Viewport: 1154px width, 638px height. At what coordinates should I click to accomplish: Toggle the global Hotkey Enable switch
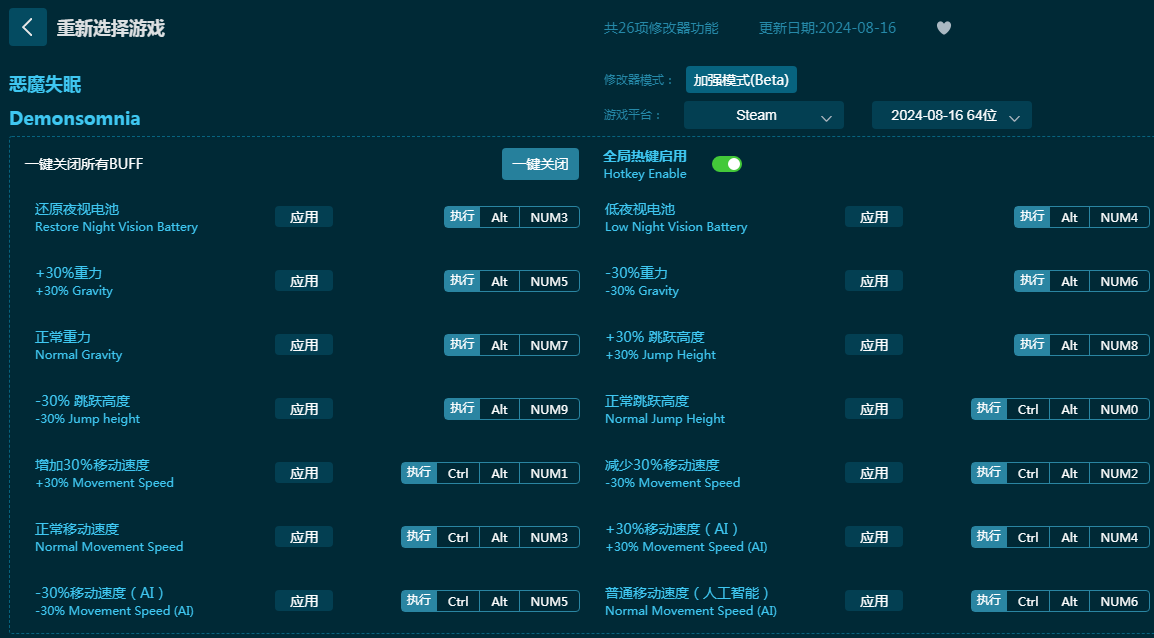click(727, 164)
